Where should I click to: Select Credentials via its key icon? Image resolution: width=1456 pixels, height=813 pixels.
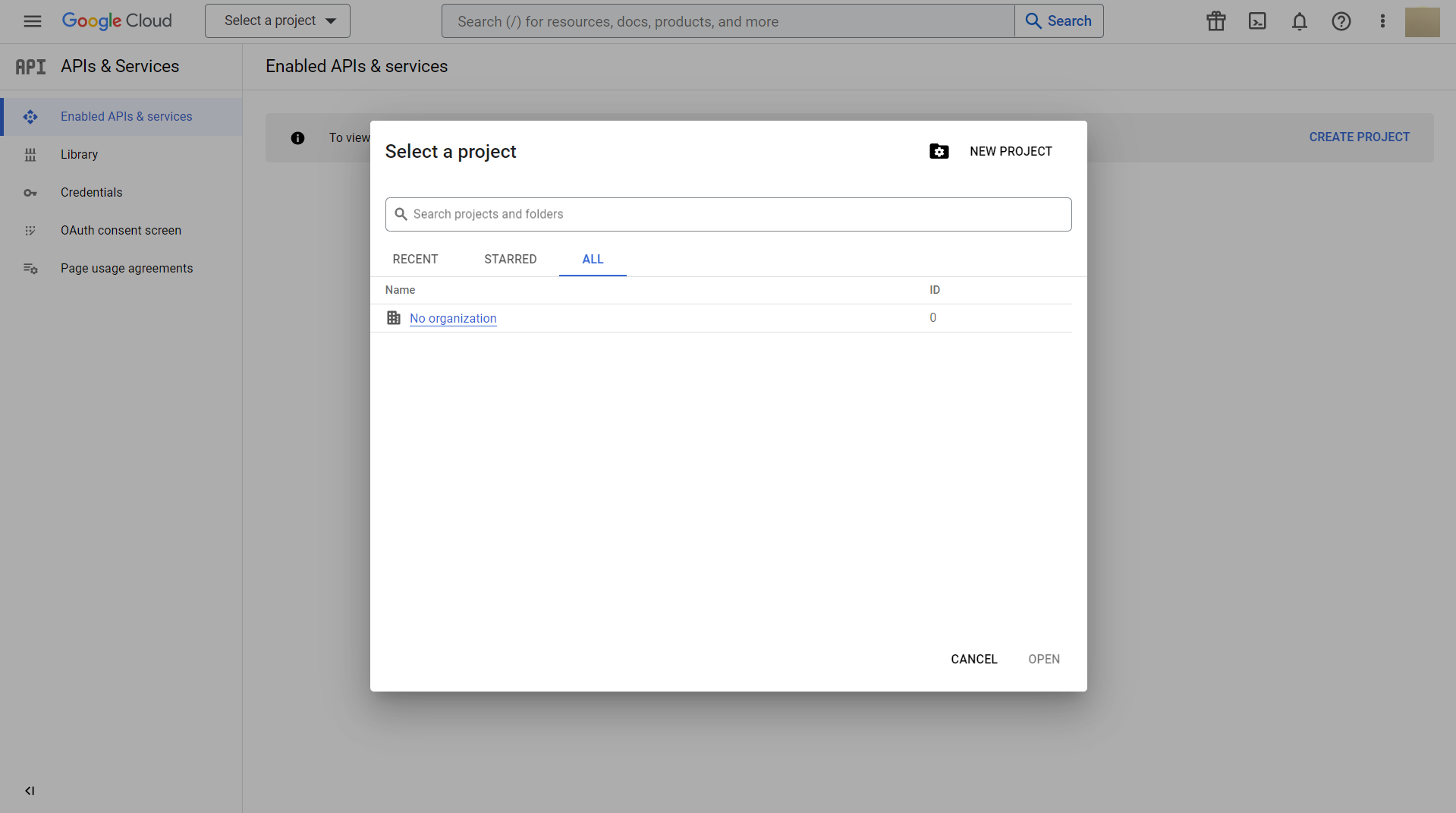30,192
